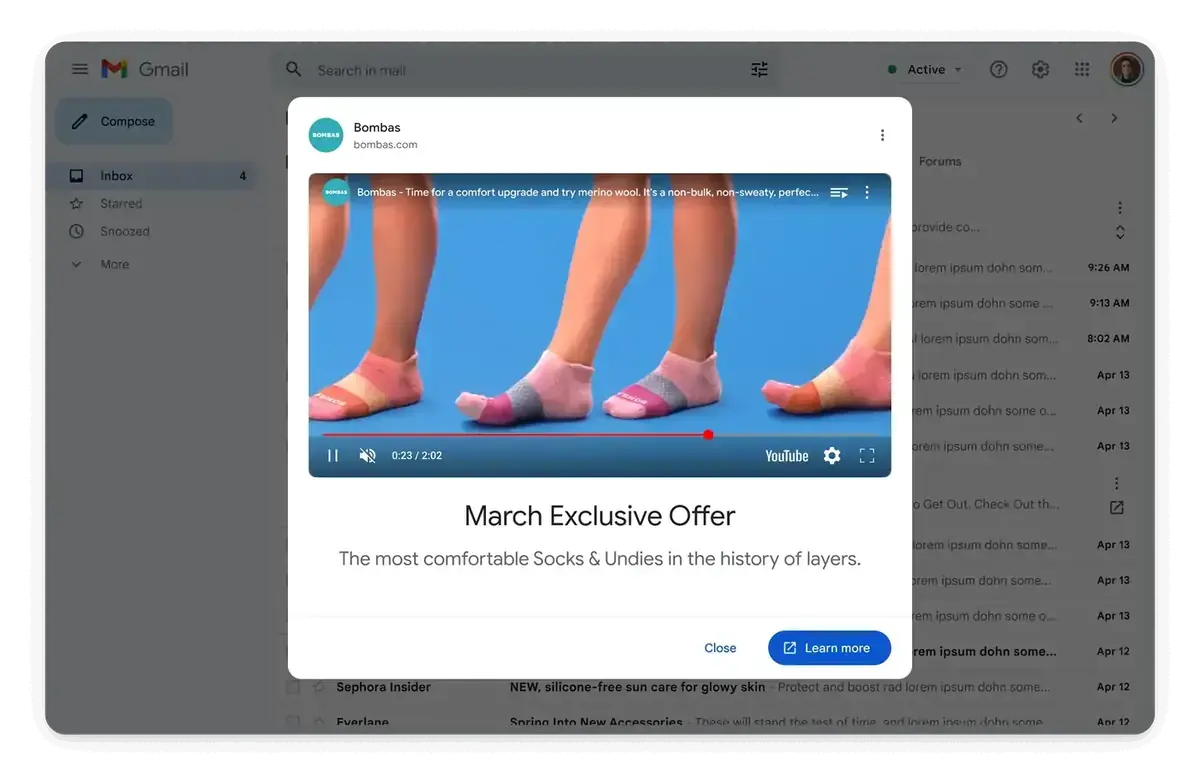The width and height of the screenshot is (1200, 783).
Task: Enter fullscreen video mode
Action: pyautogui.click(x=867, y=456)
